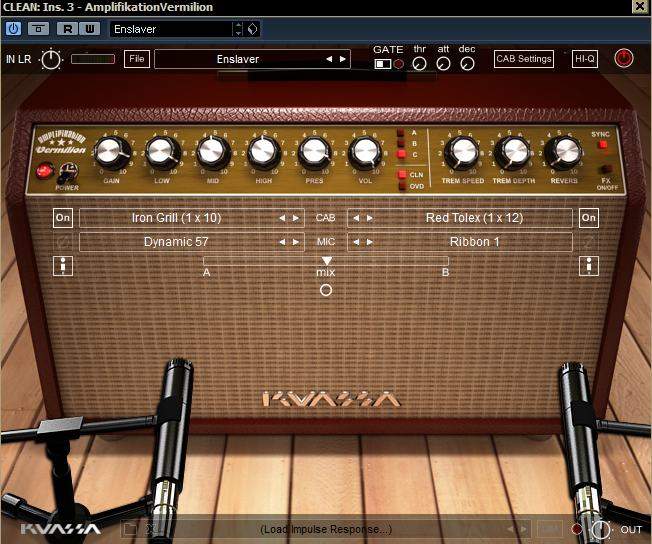Select previous cabinet A with left arrow
Screen dimensions: 652x544
point(282,218)
